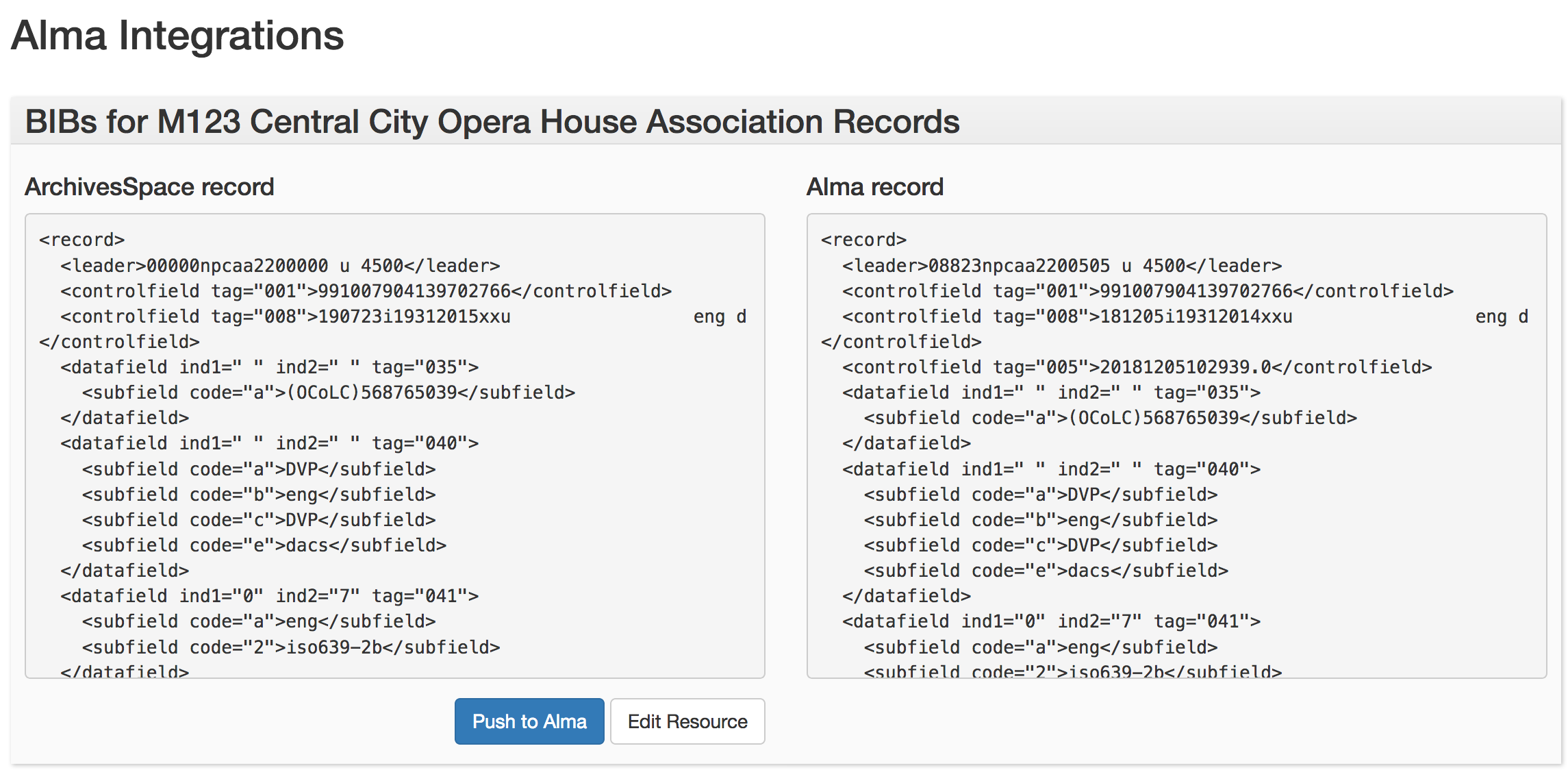Viewport: 1568px width, 770px height.
Task: Click the 190723i19312015xxu controlfield value
Action: click(414, 316)
